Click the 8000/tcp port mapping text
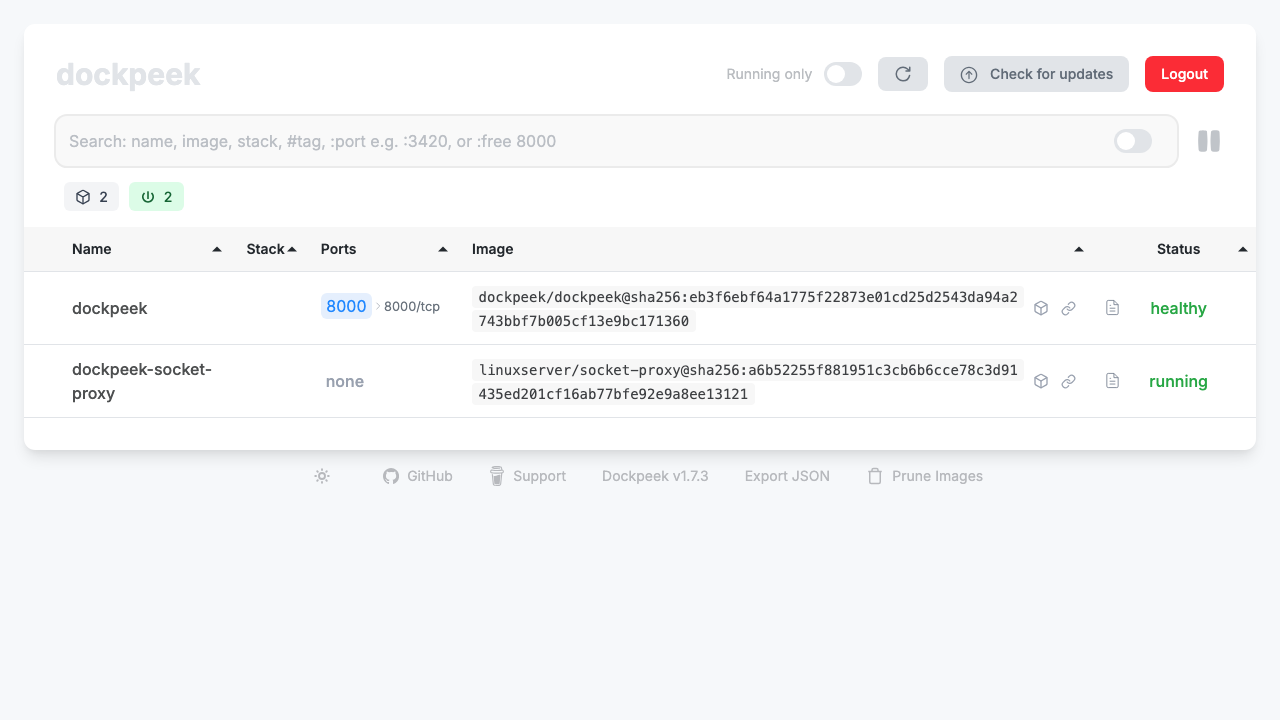Screen dimensions: 1280x720 [412, 307]
